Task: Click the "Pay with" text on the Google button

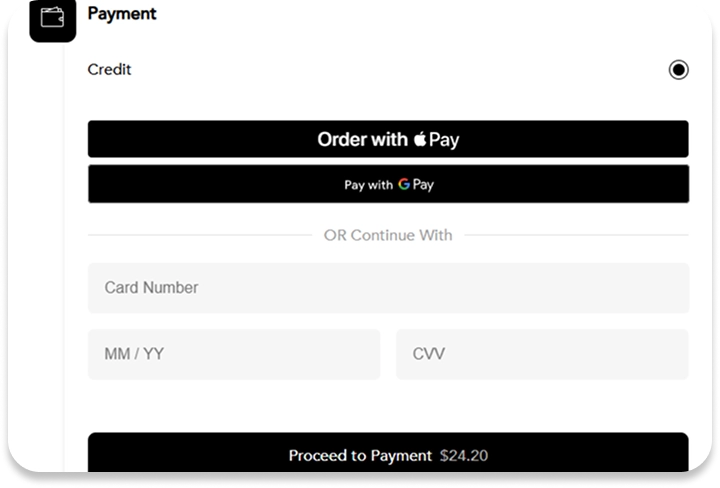Action: tap(368, 185)
